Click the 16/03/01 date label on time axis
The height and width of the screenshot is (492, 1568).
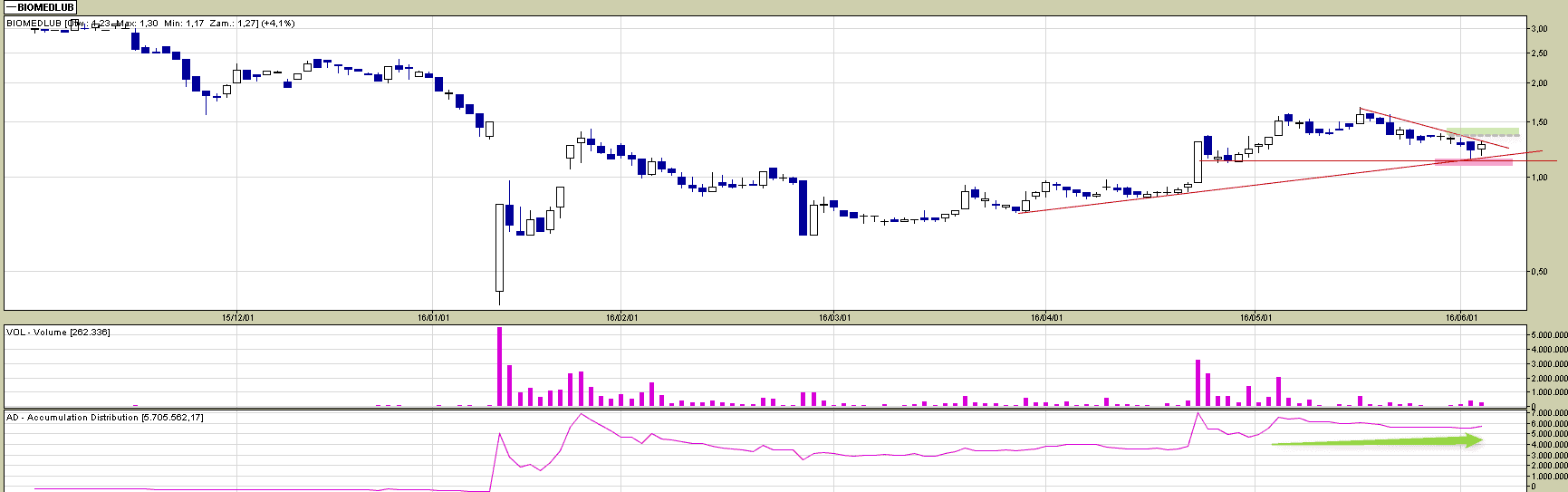click(834, 318)
